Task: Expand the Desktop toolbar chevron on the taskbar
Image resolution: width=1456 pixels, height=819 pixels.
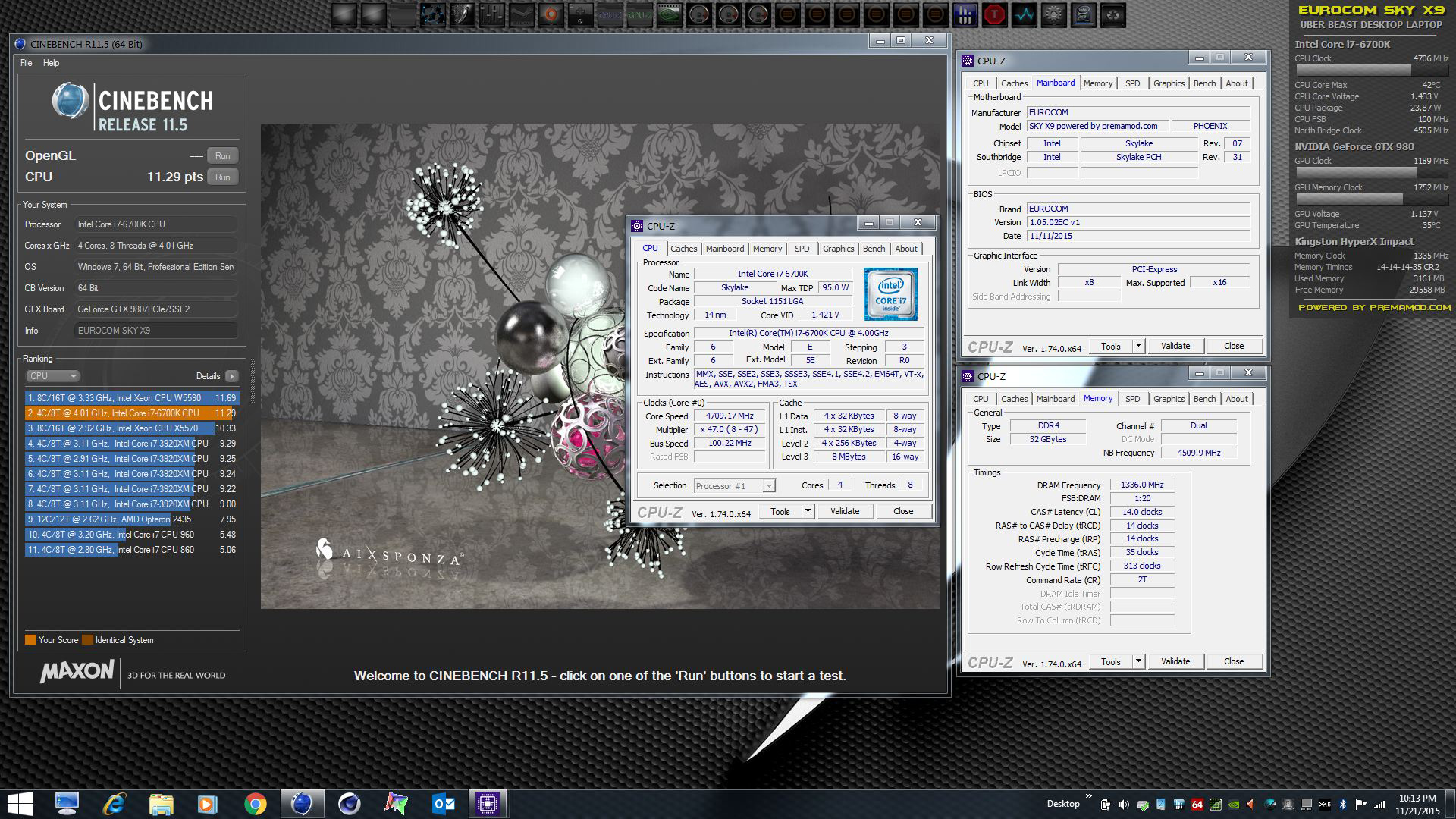Action: tap(1089, 797)
